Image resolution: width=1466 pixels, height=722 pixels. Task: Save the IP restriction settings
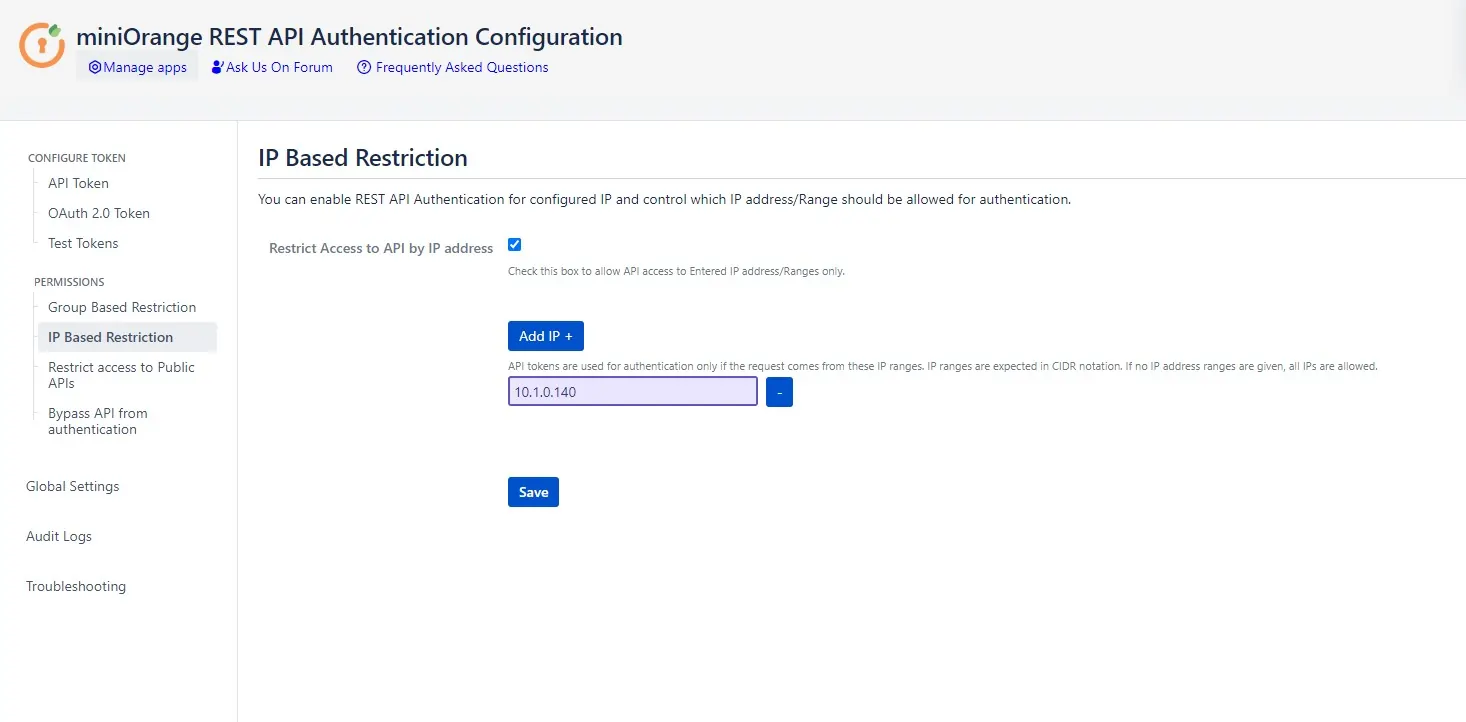[533, 492]
